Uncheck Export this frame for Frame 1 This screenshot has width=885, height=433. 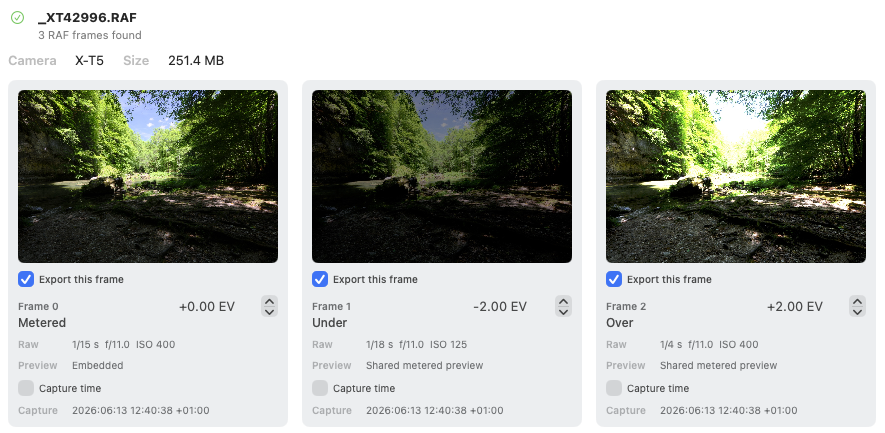[320, 279]
